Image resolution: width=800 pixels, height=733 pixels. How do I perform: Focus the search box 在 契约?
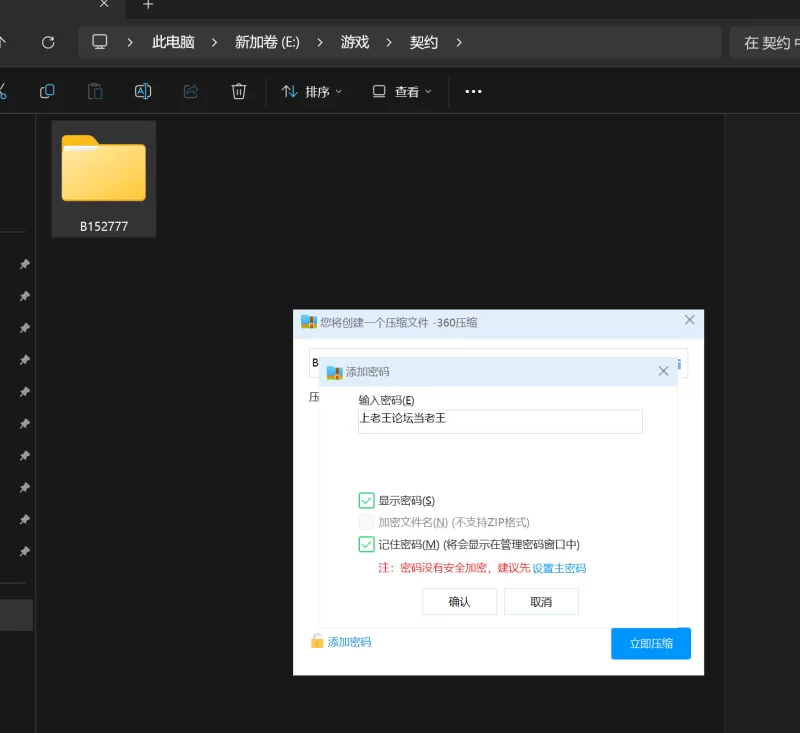[x=765, y=43]
